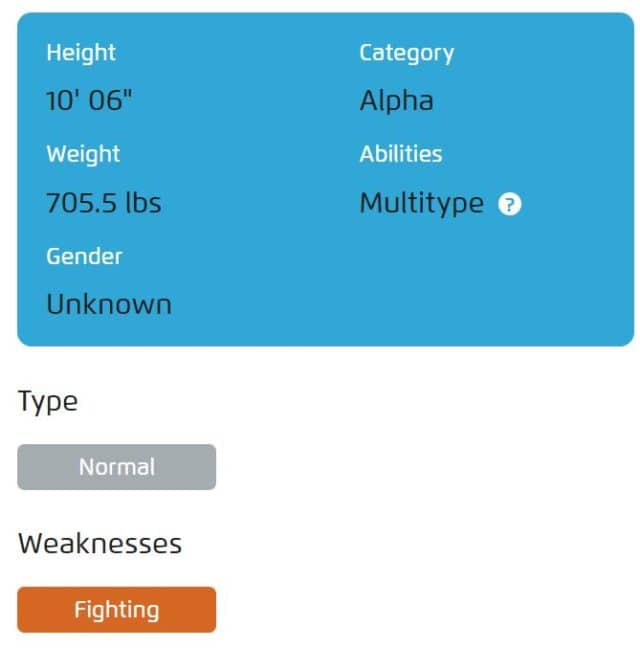Select the Normal type badge

(x=116, y=467)
